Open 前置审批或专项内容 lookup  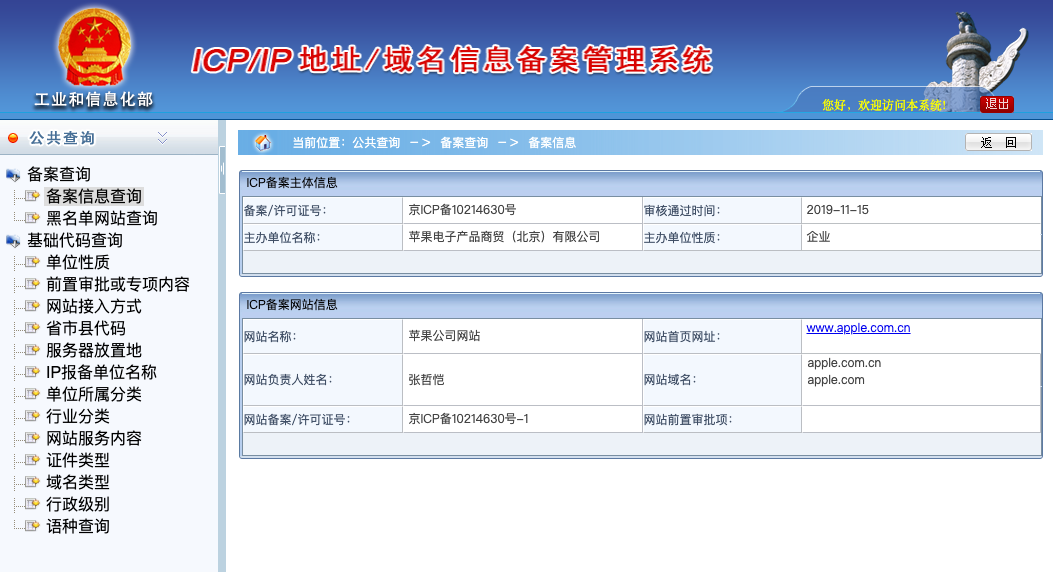pyautogui.click(x=118, y=284)
